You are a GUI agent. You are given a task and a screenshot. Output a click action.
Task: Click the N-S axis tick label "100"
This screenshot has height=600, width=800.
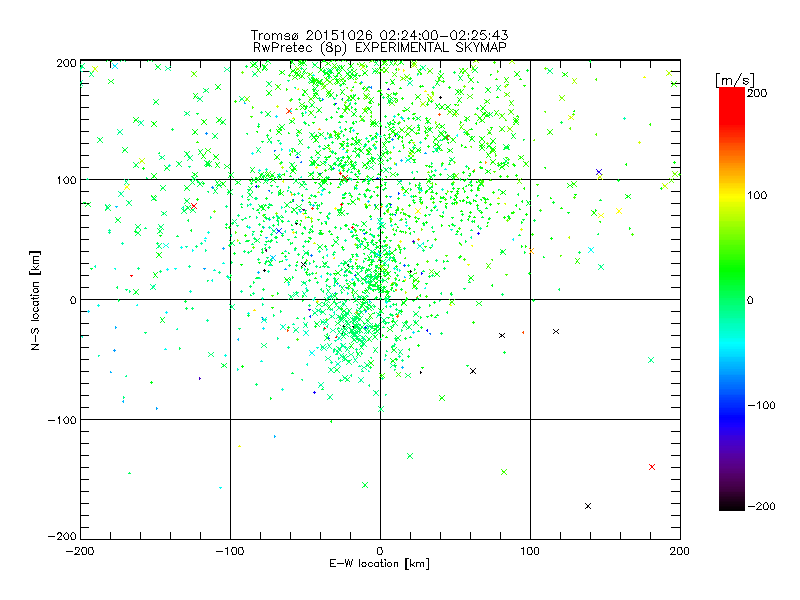click(x=66, y=180)
